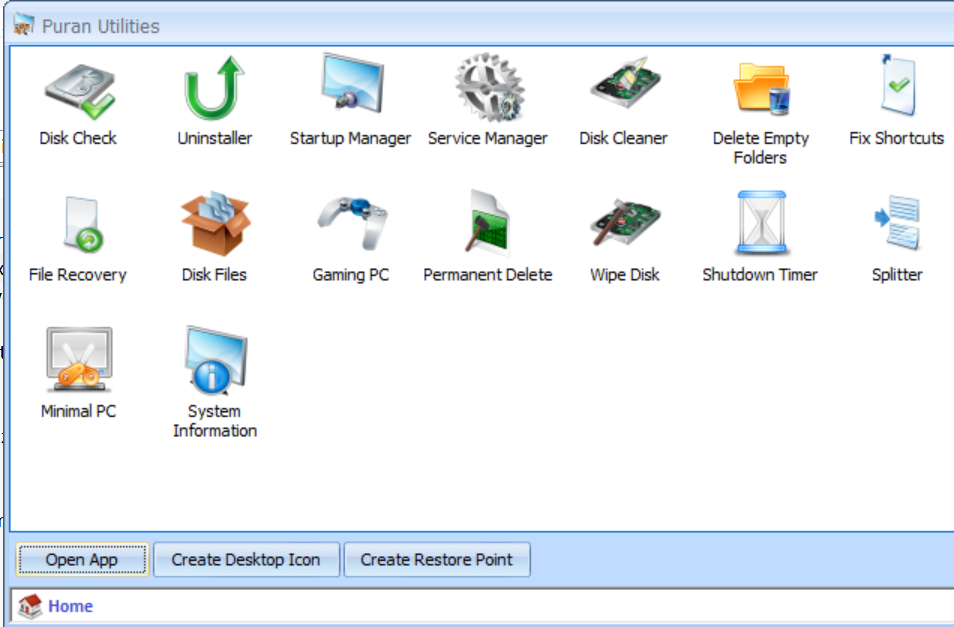Go to the Home section
The height and width of the screenshot is (627, 954).
click(69, 606)
